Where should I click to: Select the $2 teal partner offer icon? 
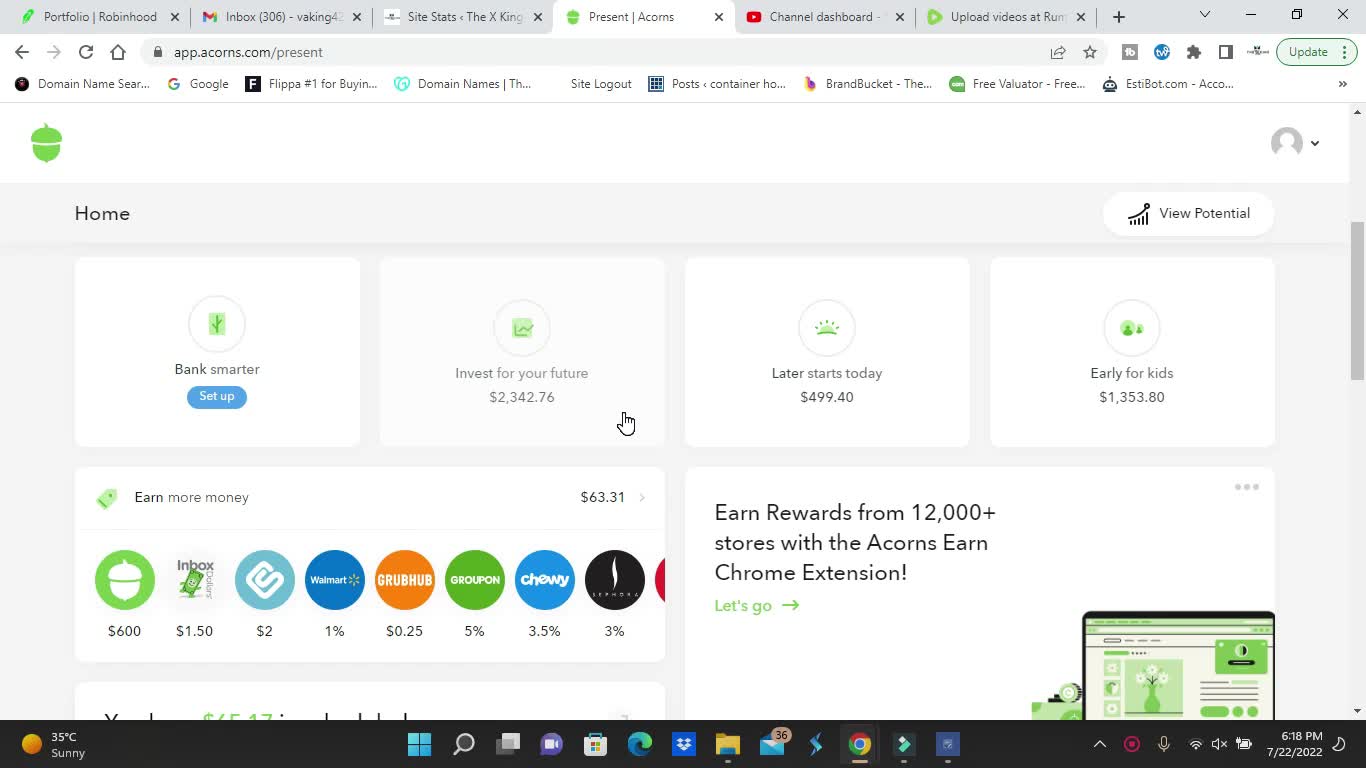265,580
